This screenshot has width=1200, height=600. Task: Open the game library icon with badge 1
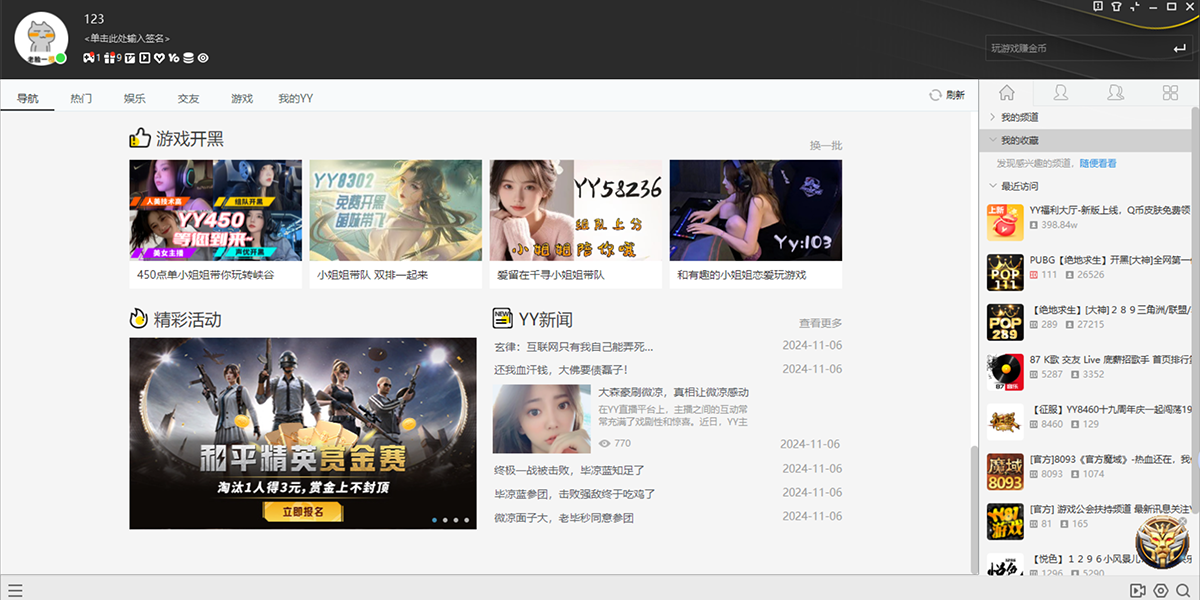coord(88,58)
